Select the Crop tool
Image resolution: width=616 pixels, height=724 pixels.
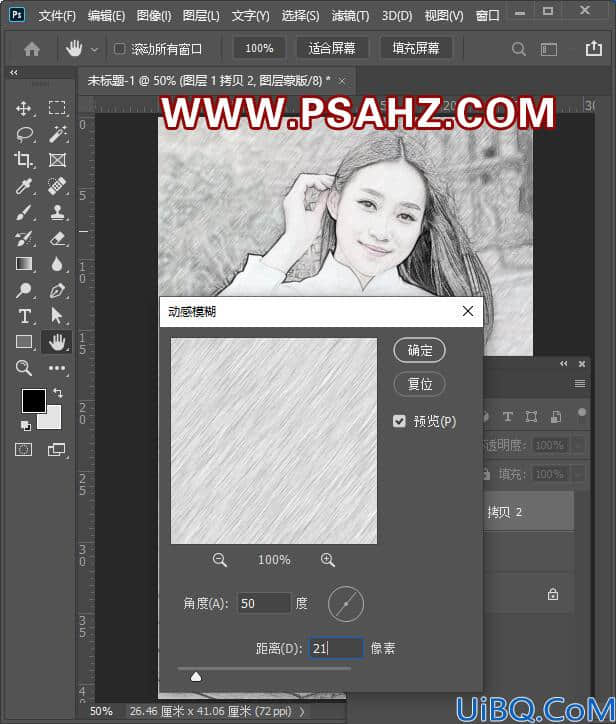(x=24, y=160)
